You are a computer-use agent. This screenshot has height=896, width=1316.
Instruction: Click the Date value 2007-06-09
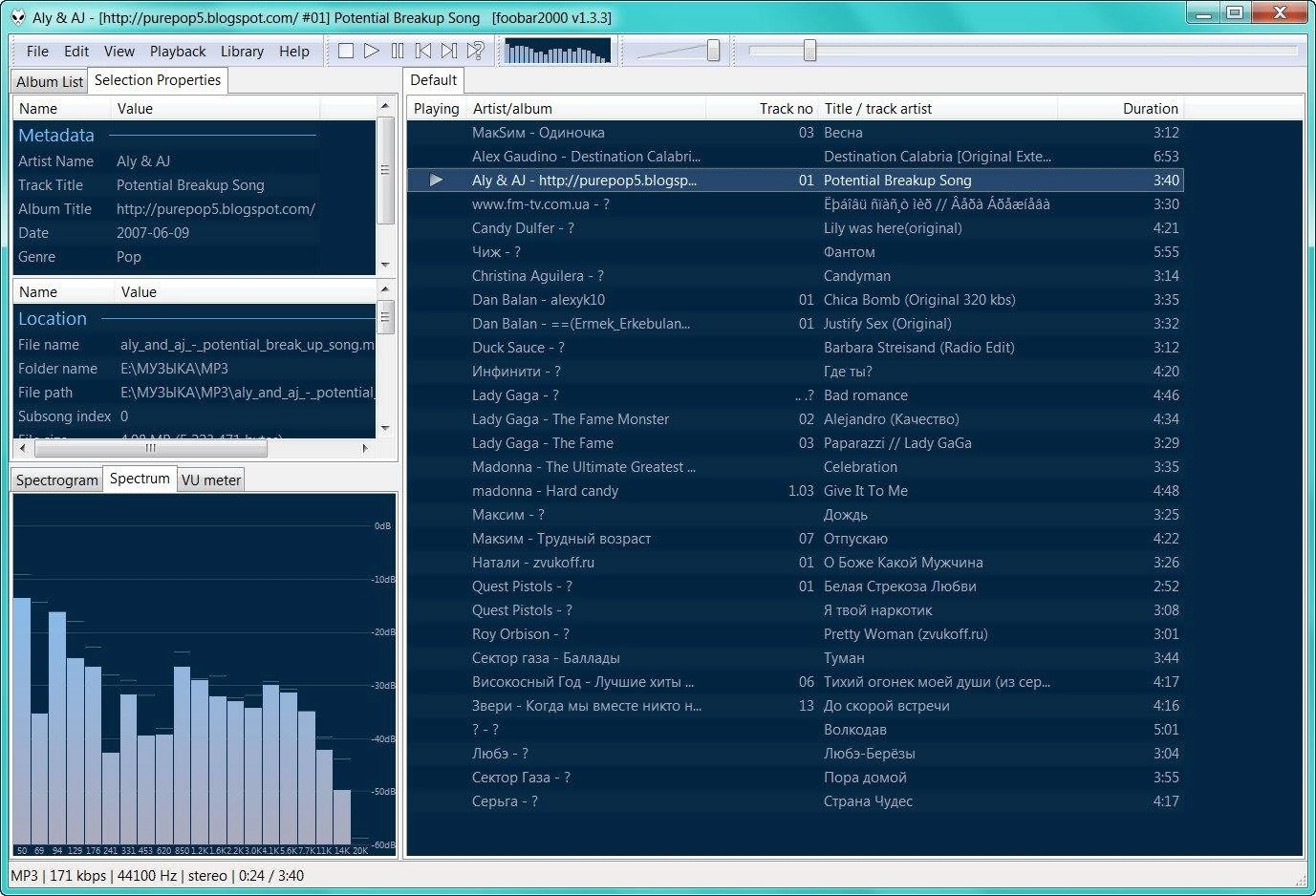click(153, 233)
